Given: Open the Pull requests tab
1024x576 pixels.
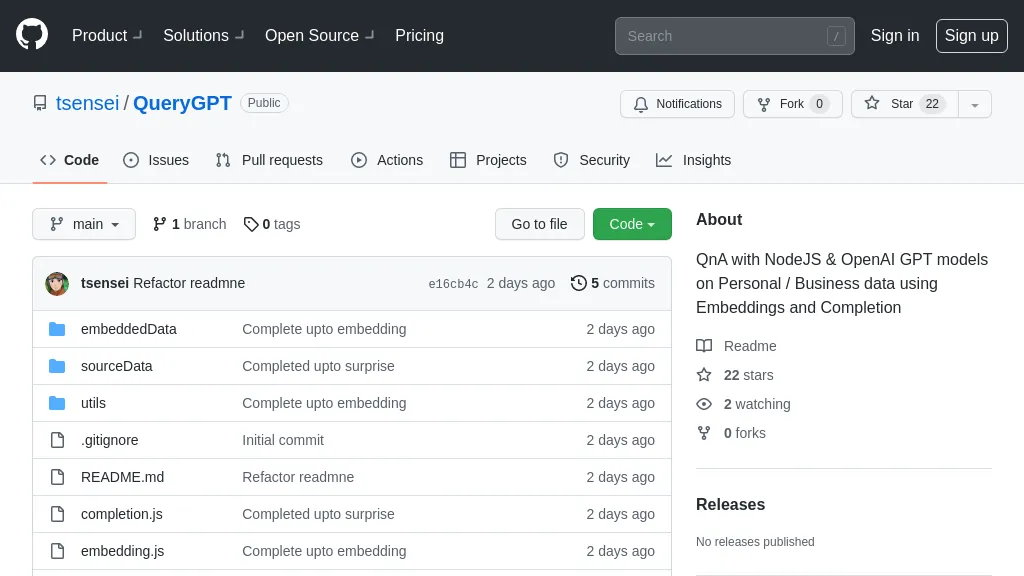Looking at the screenshot, I should pos(269,160).
